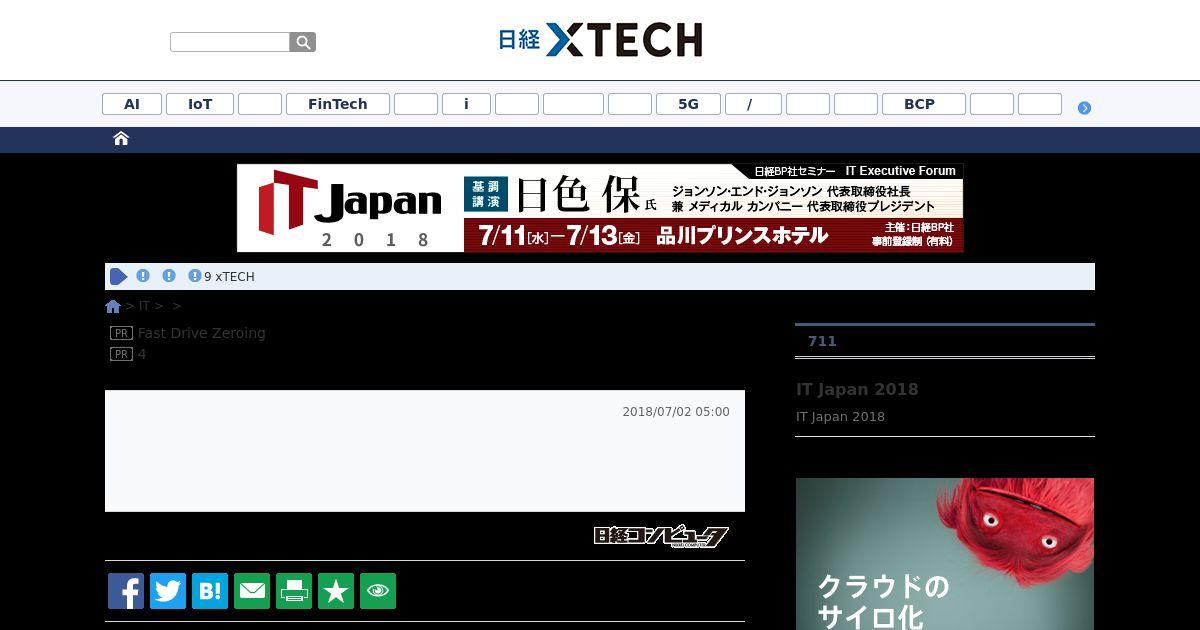Image resolution: width=1200 pixels, height=630 pixels.
Task: Click the article date 2018/07/02 05:00
Action: (x=676, y=412)
